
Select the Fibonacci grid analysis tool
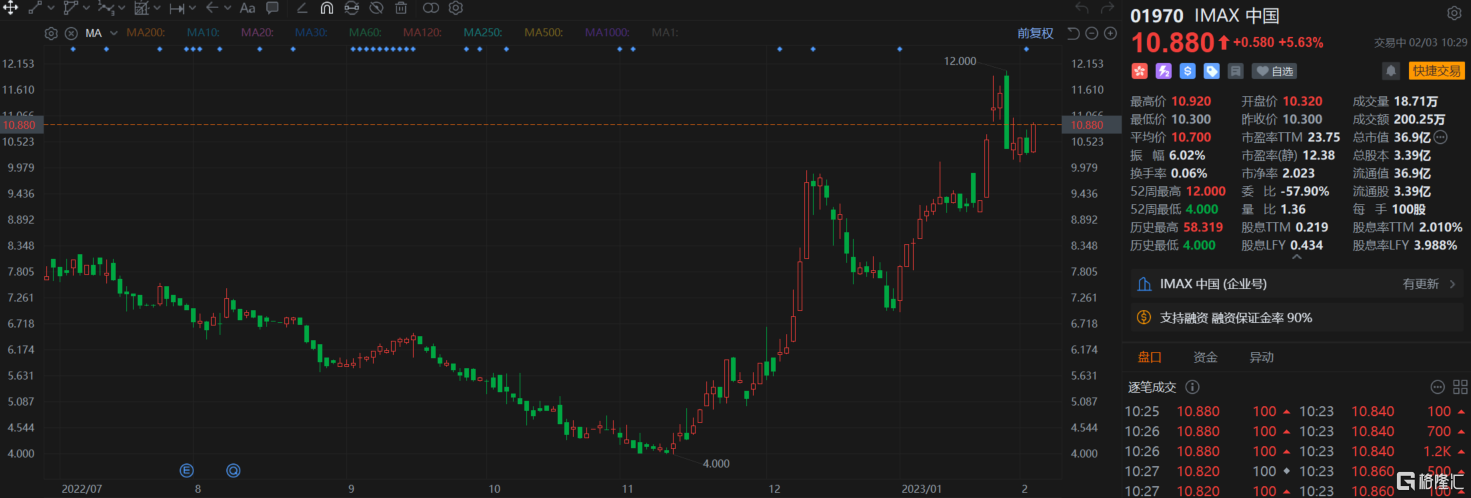tap(141, 8)
